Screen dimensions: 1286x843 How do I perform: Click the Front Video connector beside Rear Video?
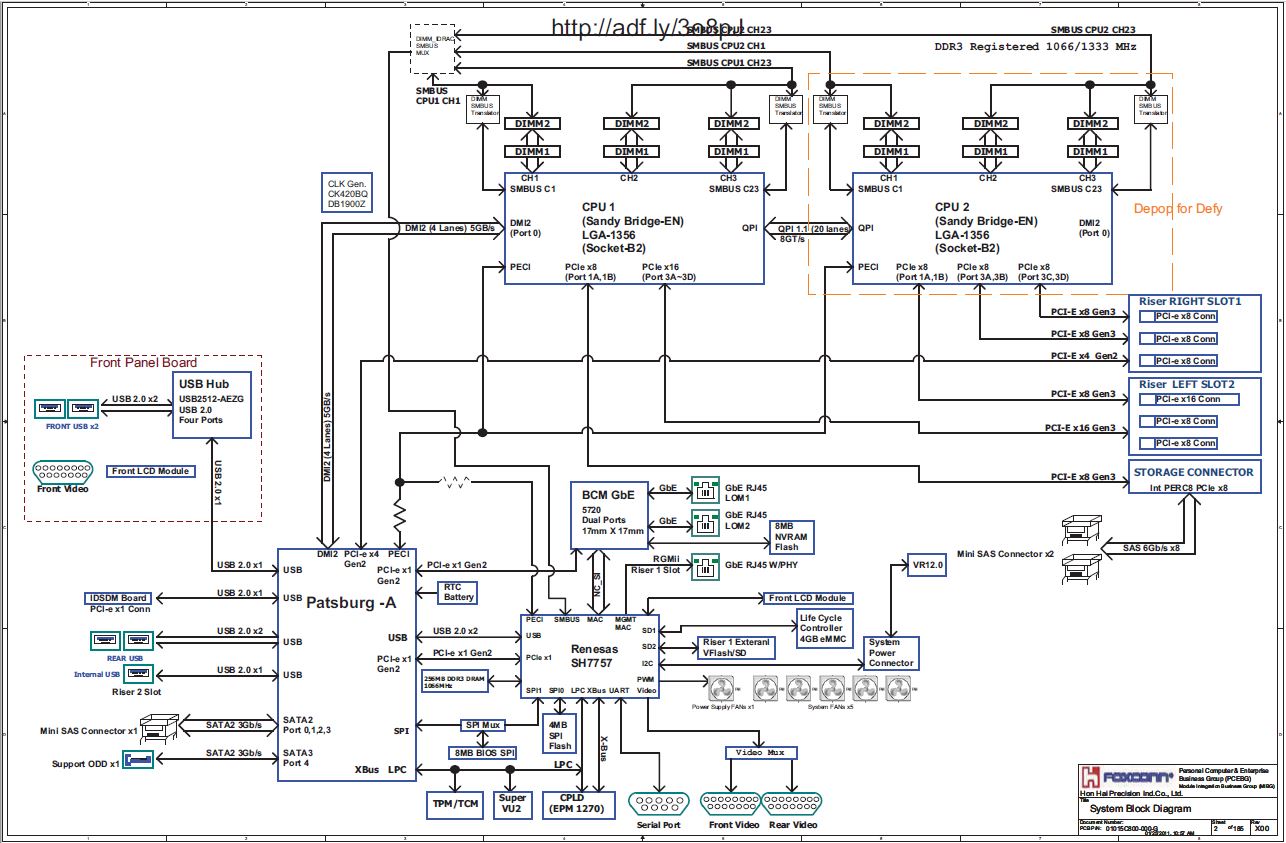(730, 804)
